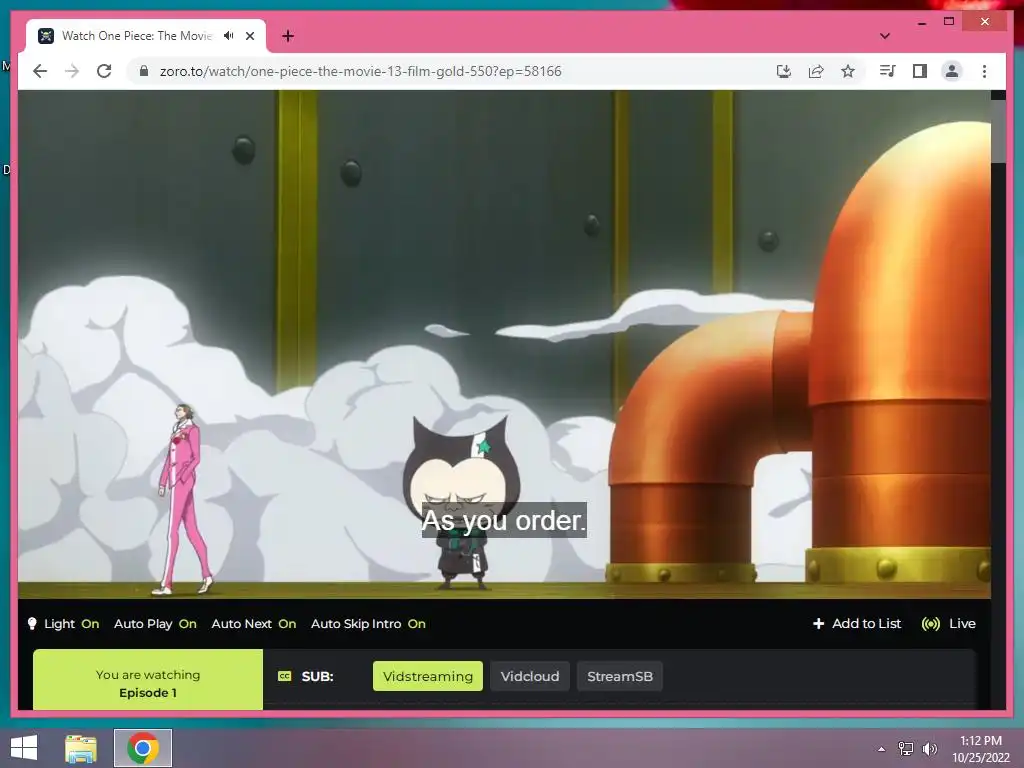Image resolution: width=1024 pixels, height=768 pixels.
Task: Switch to the StreamSB server
Action: pos(620,676)
